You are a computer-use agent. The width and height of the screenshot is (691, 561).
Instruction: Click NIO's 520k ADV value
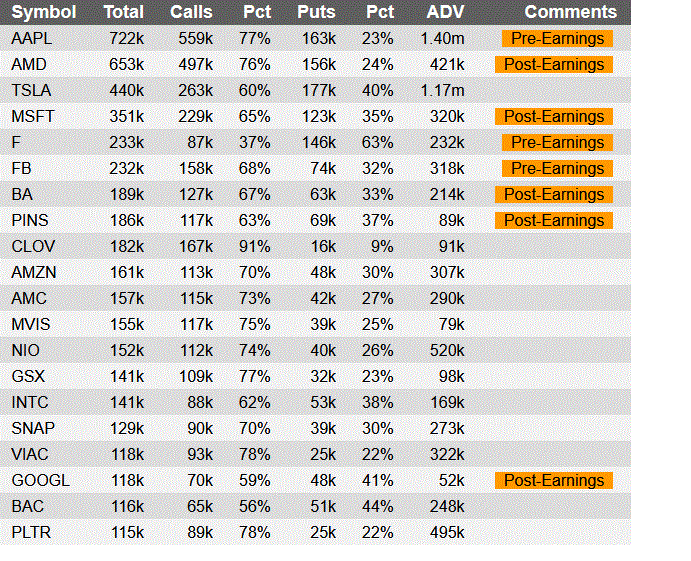tap(447, 350)
